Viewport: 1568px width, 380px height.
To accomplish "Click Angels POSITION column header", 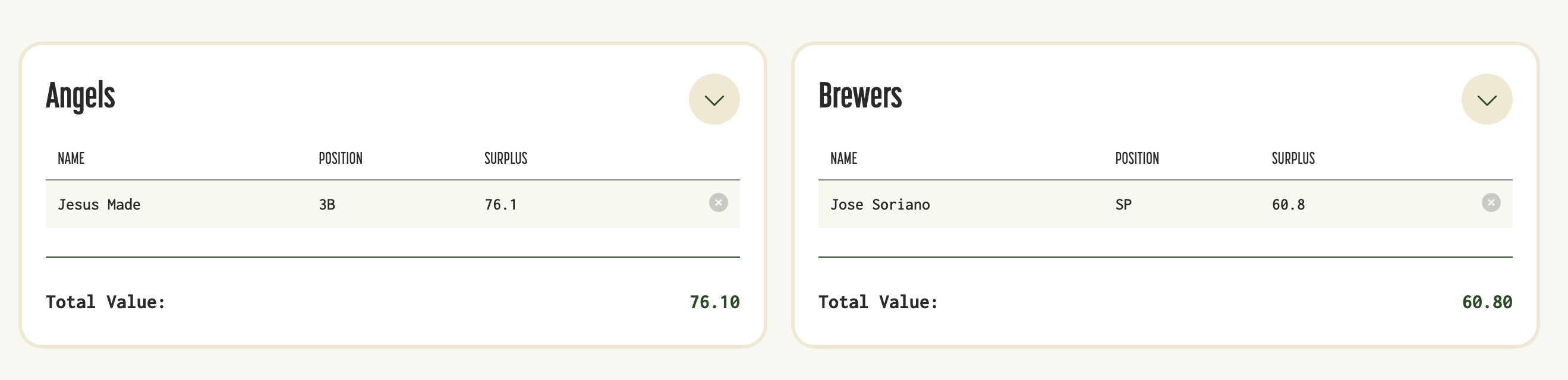I will click(x=340, y=159).
